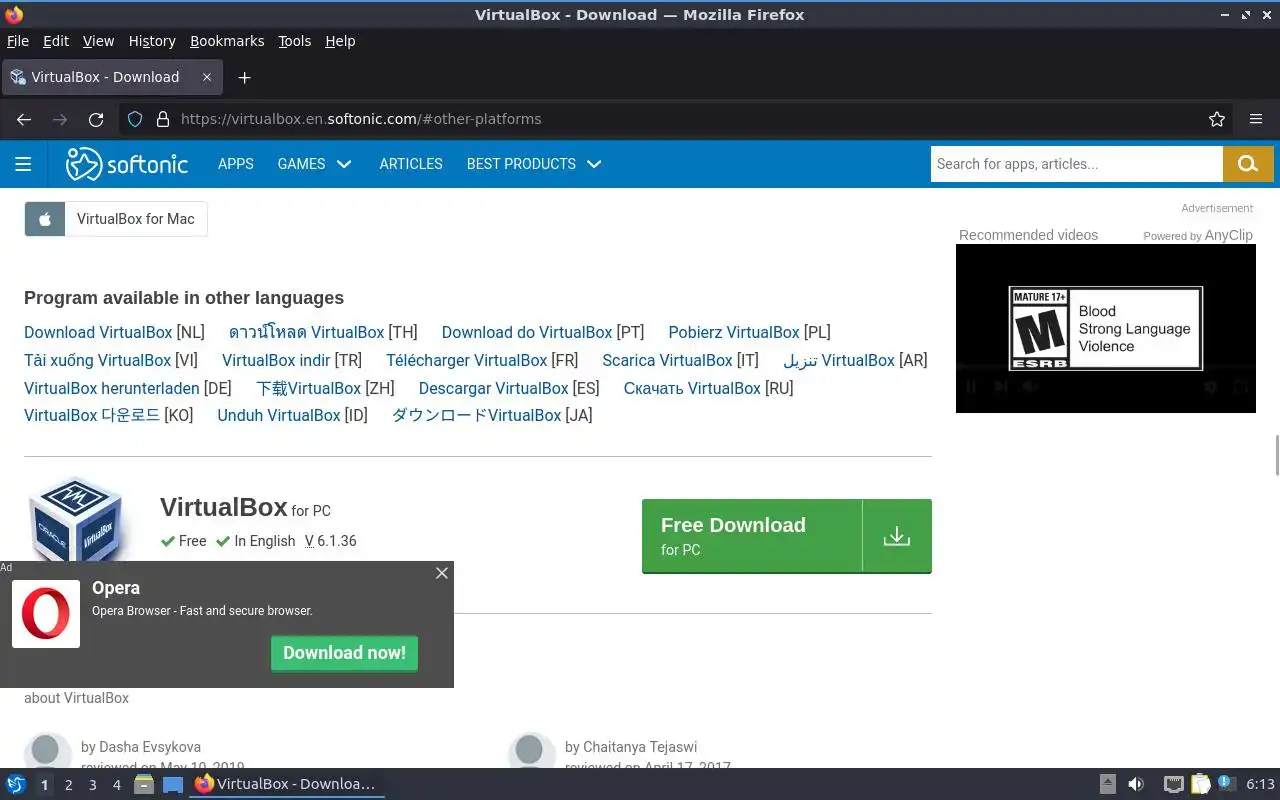Open the Edit menu
This screenshot has width=1280, height=800.
[x=56, y=41]
